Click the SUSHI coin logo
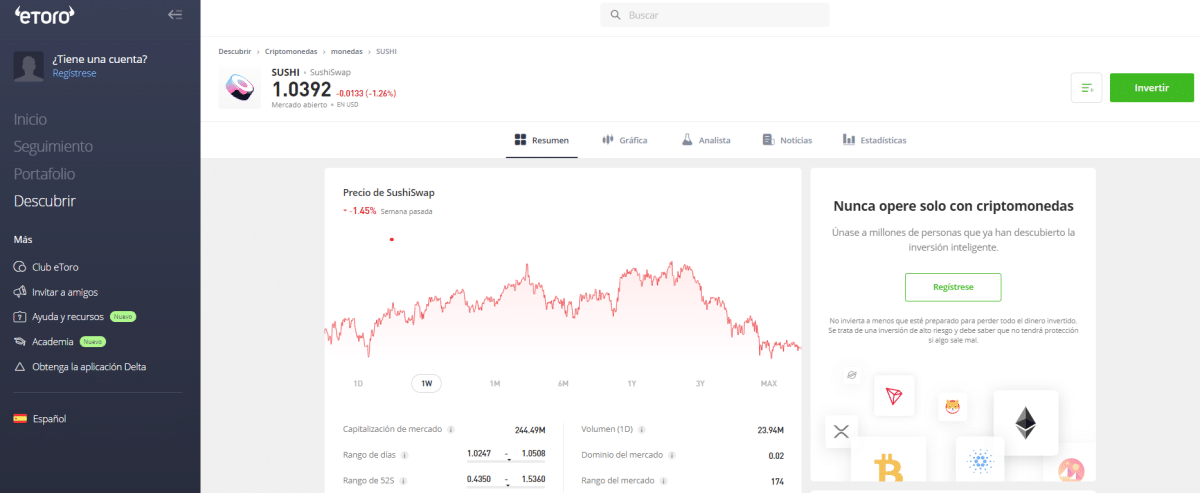 pos(240,88)
